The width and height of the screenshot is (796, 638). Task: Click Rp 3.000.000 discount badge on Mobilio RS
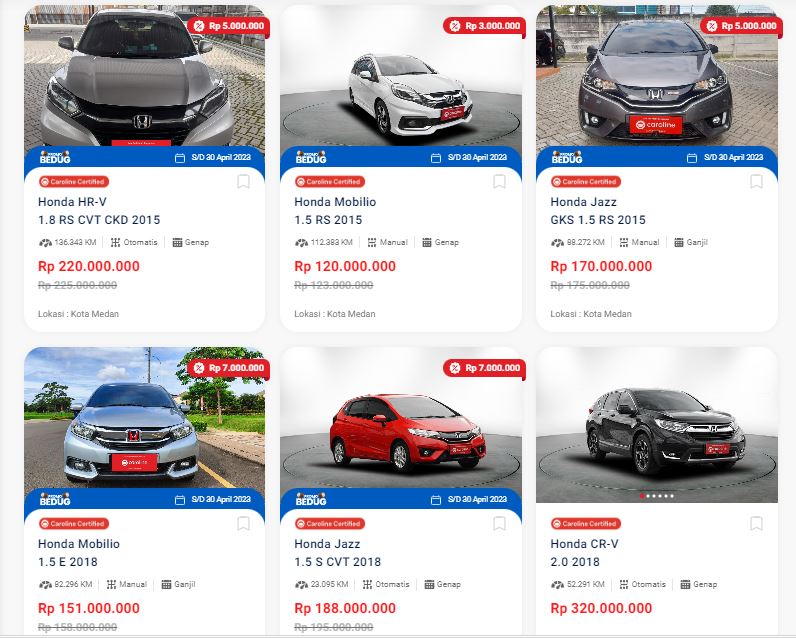click(484, 26)
